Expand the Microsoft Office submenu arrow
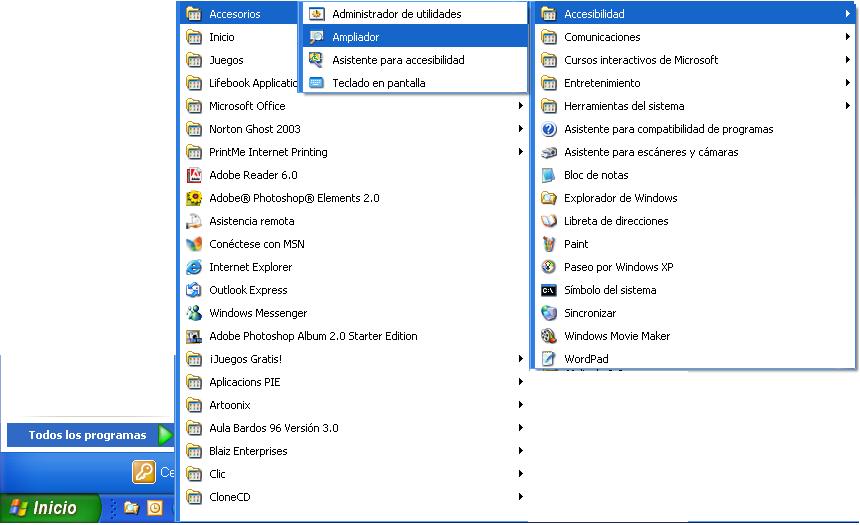860x525 pixels. 520,105
